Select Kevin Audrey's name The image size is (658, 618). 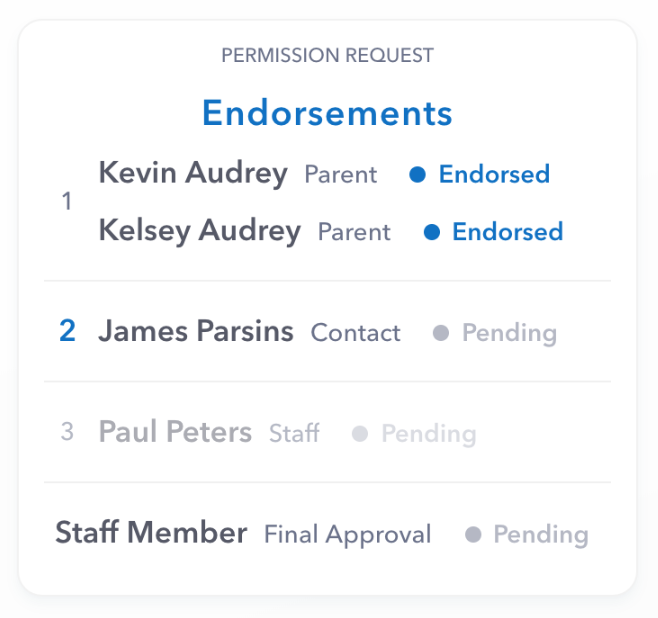point(193,173)
